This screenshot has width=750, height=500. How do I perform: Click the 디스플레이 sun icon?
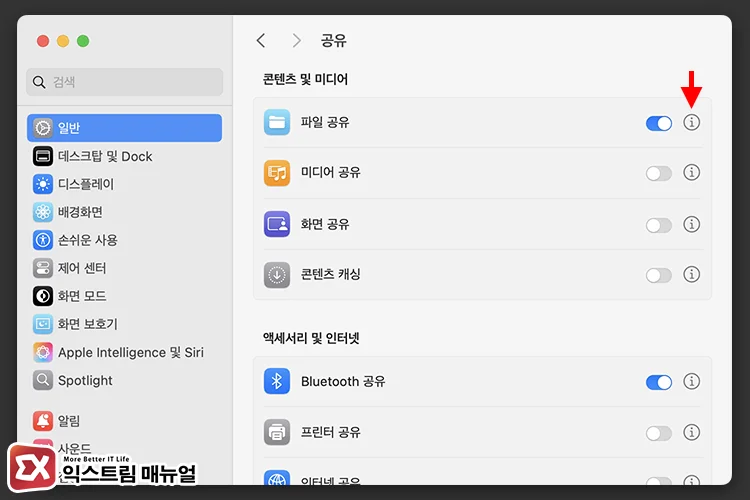[43, 184]
